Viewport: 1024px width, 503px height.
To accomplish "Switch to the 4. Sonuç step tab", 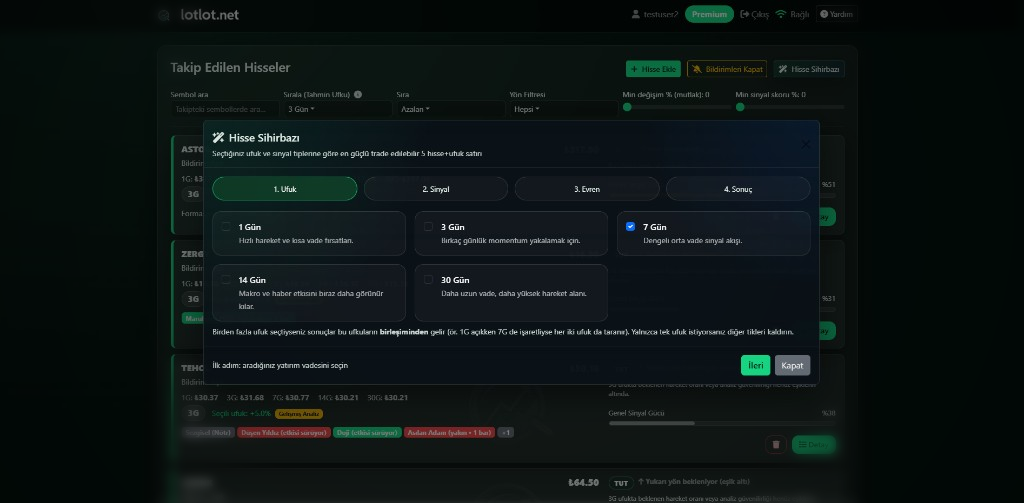I will (x=738, y=189).
